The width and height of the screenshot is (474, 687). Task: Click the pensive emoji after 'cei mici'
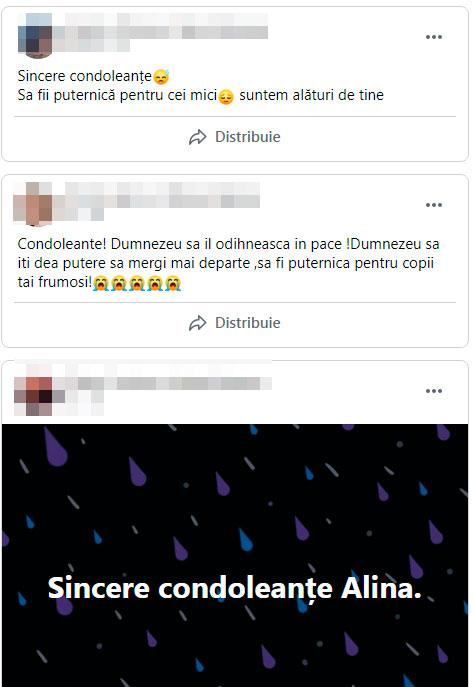point(226,96)
